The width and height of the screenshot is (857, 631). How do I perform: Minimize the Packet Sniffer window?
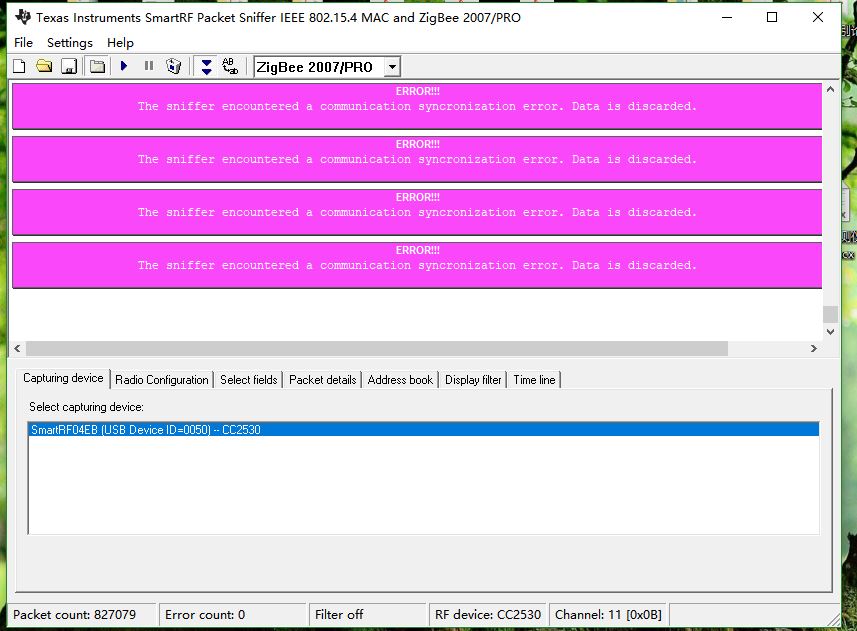[x=727, y=17]
